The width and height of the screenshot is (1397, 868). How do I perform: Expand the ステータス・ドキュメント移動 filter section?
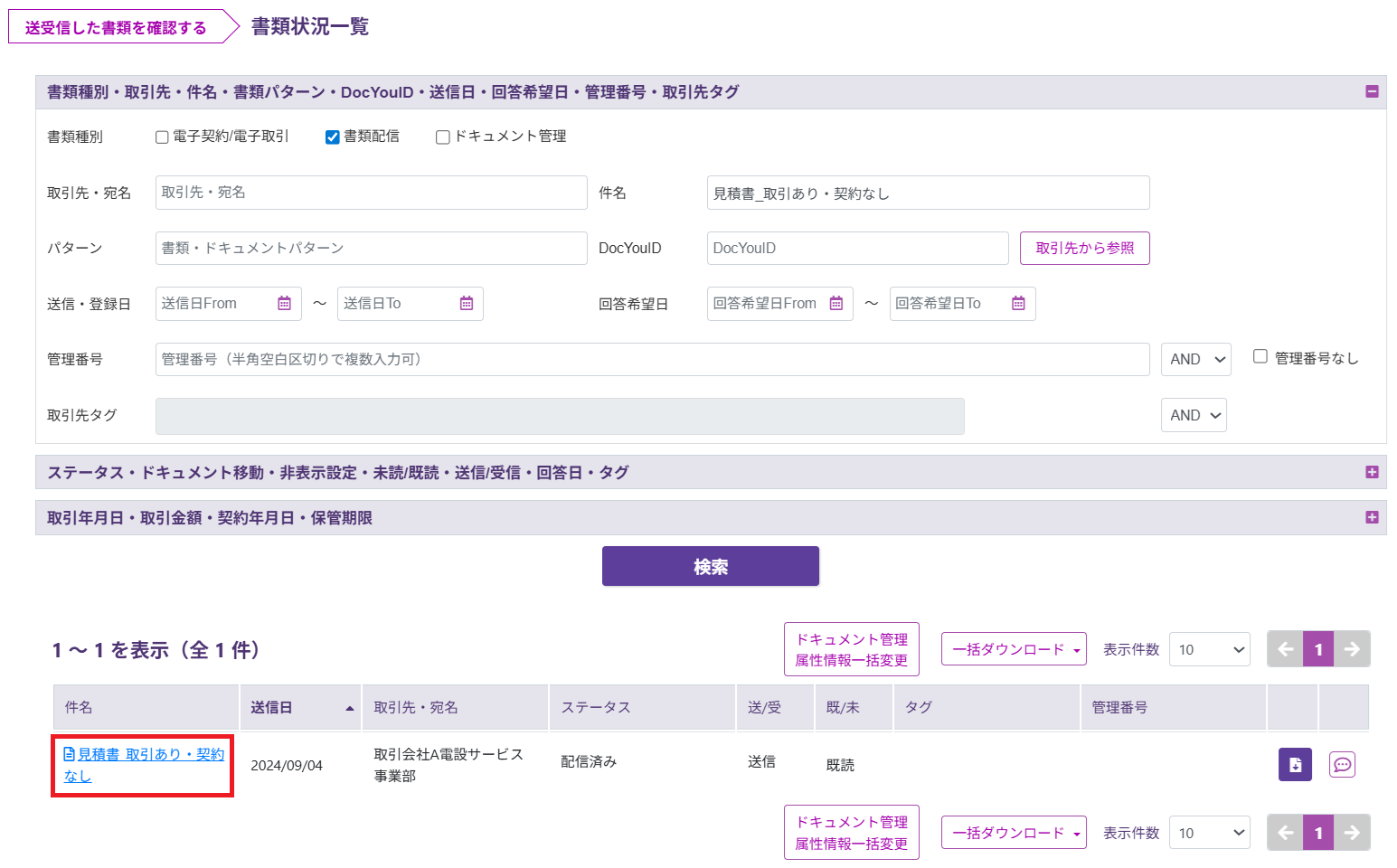pyautogui.click(x=1372, y=472)
